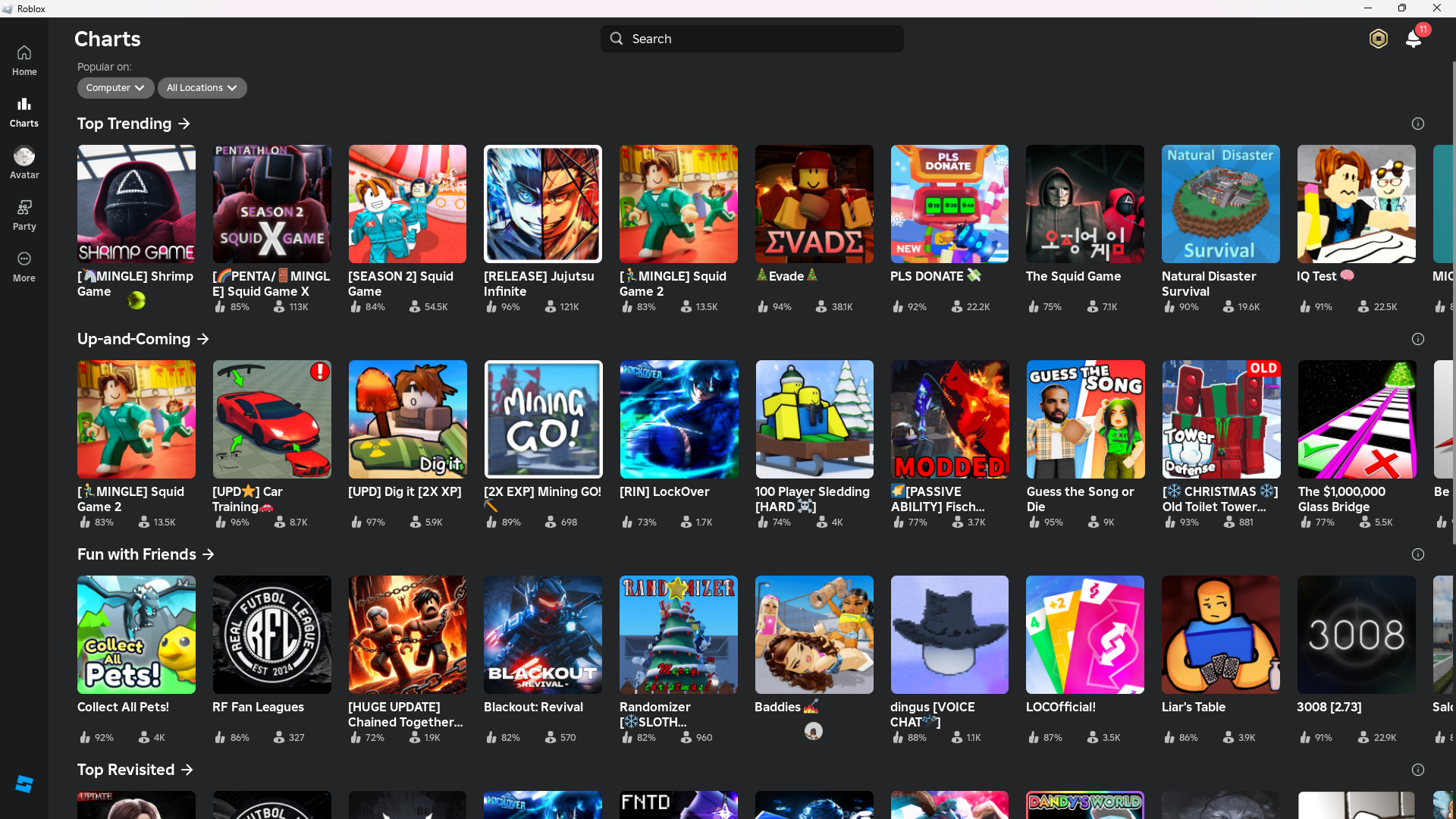Go to Home in sidebar
1456x819 pixels.
pos(24,60)
